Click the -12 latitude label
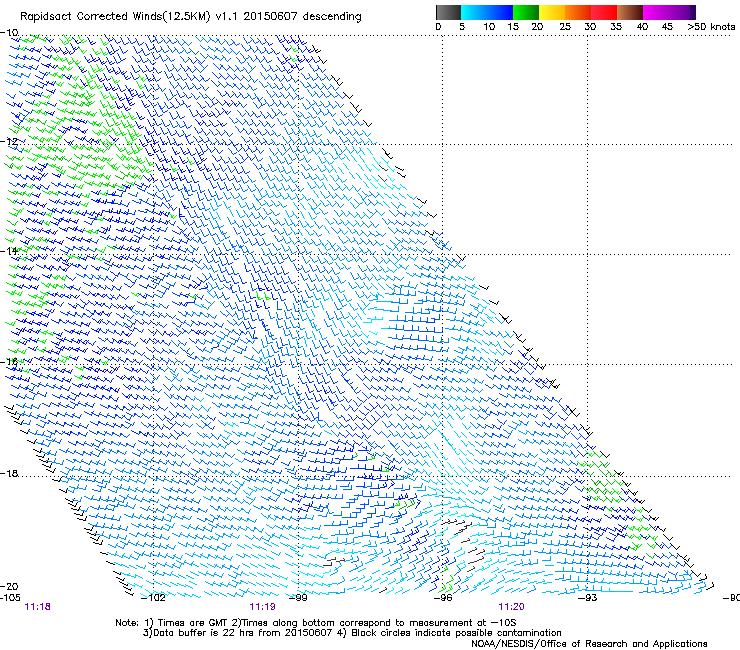740x650 pixels. [9, 142]
